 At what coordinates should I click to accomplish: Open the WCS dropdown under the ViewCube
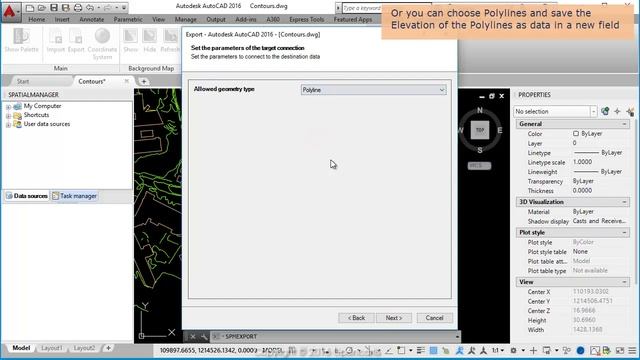pyautogui.click(x=479, y=166)
